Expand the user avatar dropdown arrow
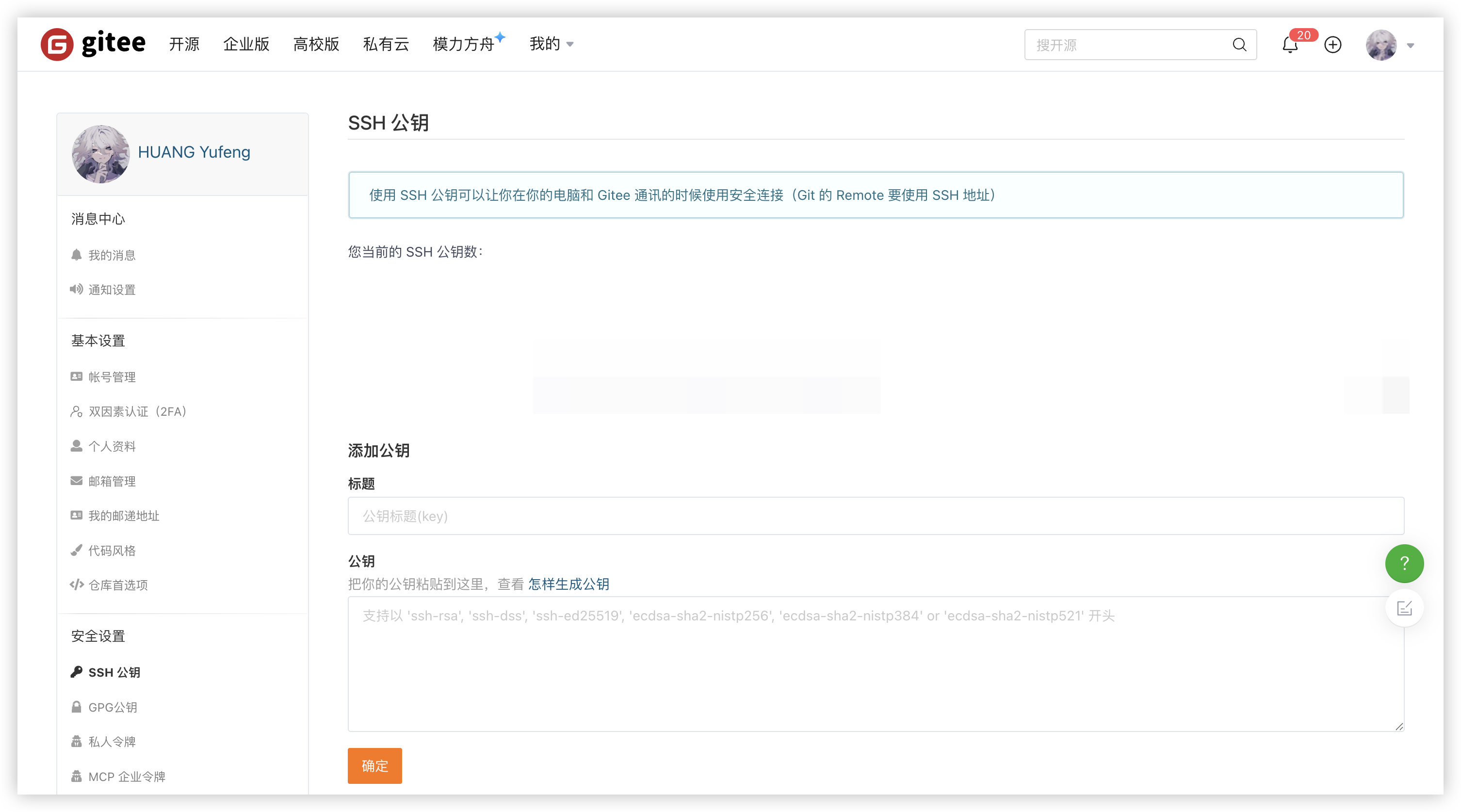This screenshot has height=812, width=1461. pos(1410,46)
